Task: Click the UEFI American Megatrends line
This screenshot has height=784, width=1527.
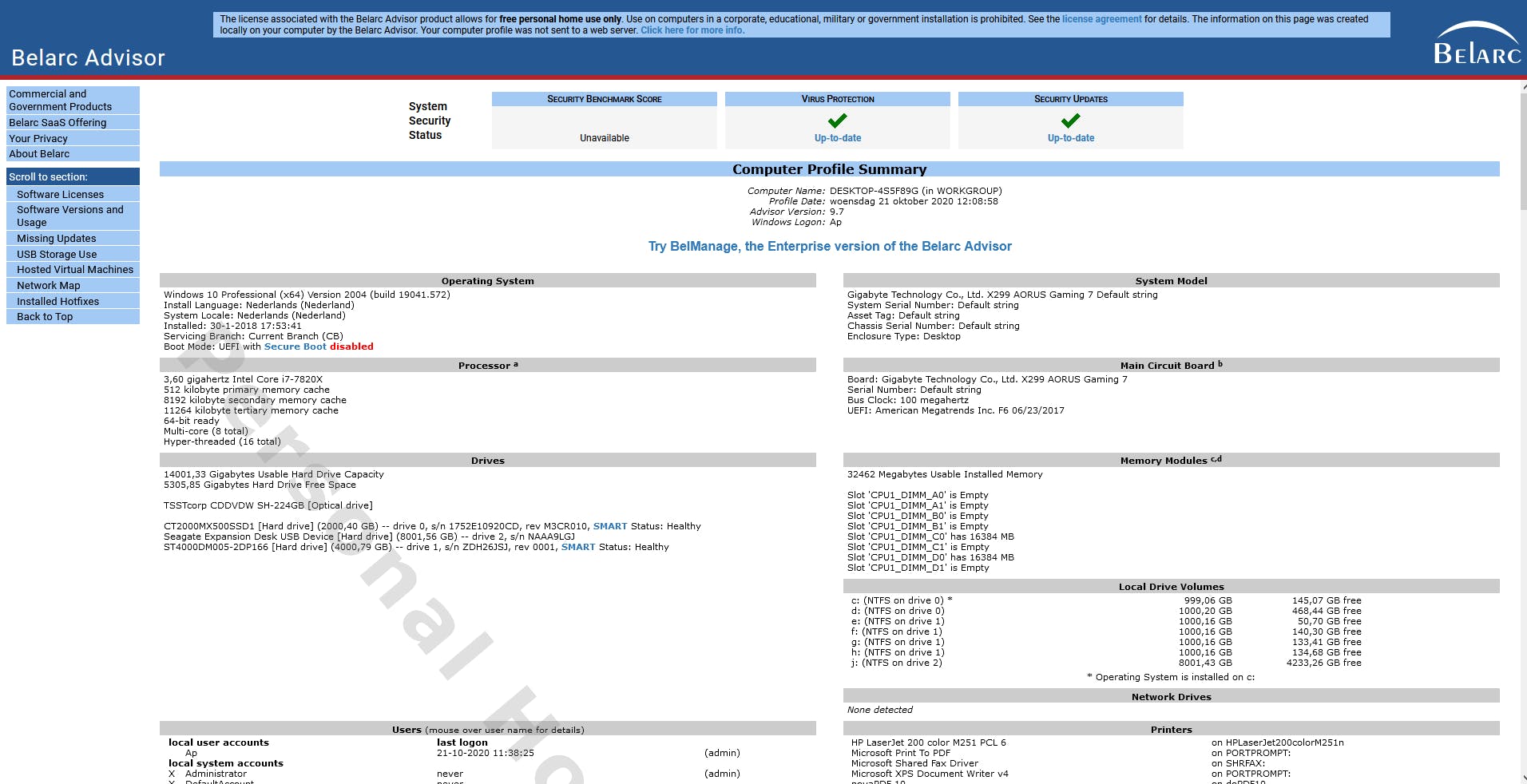Action: 955,410
